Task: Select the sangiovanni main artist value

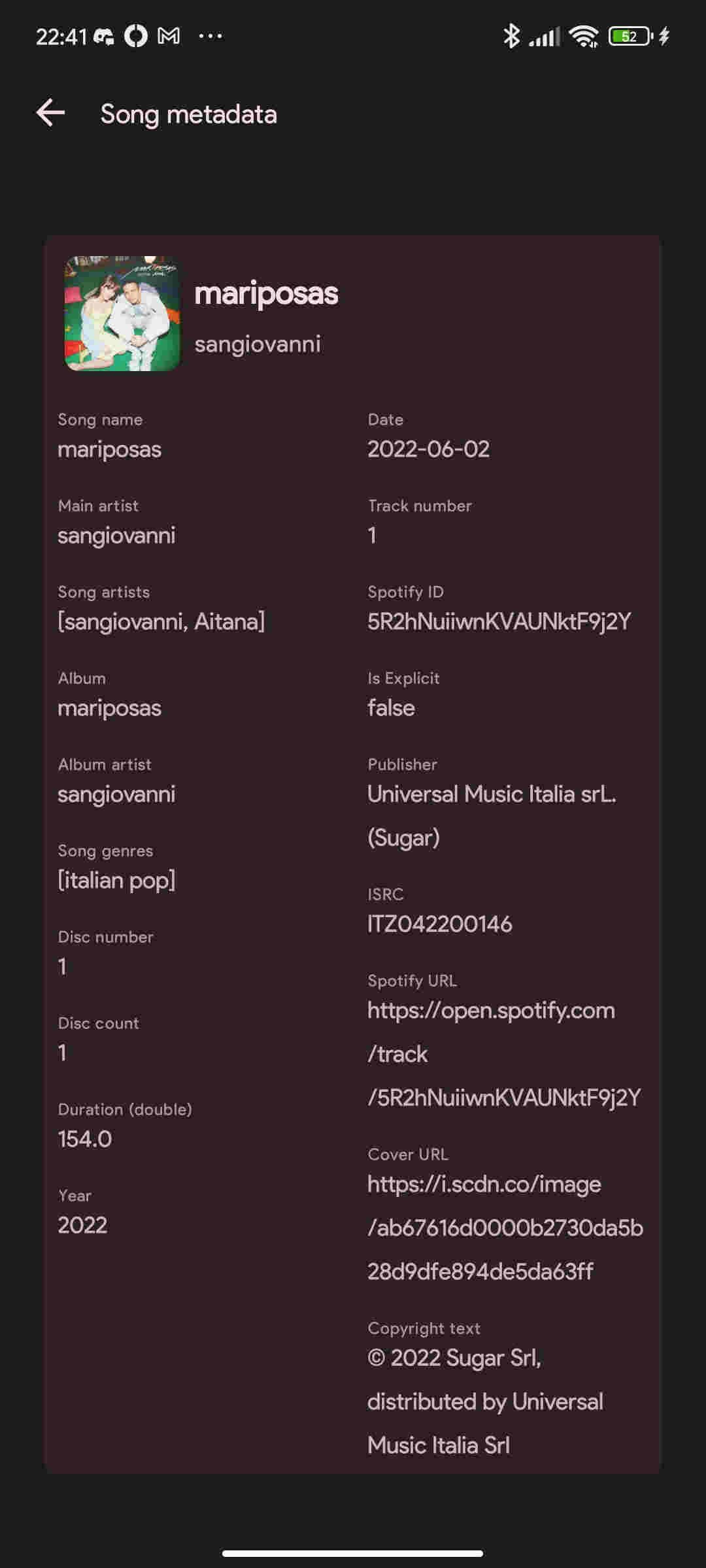Action: [x=118, y=535]
